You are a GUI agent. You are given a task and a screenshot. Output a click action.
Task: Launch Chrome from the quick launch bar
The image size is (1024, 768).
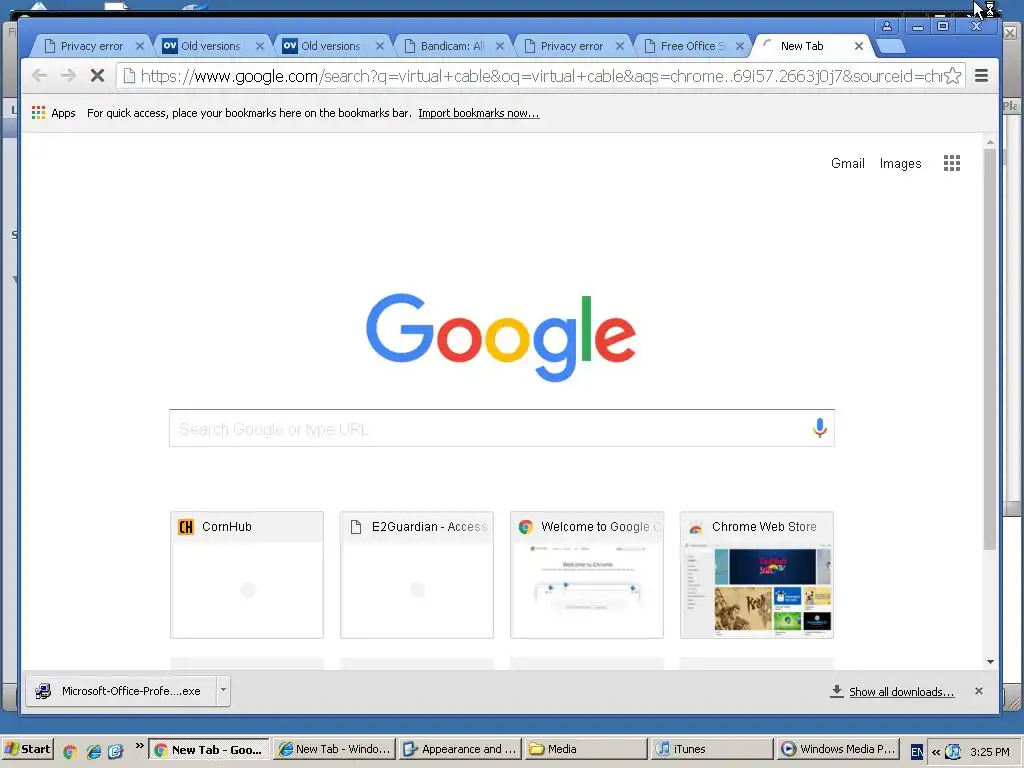(70, 751)
